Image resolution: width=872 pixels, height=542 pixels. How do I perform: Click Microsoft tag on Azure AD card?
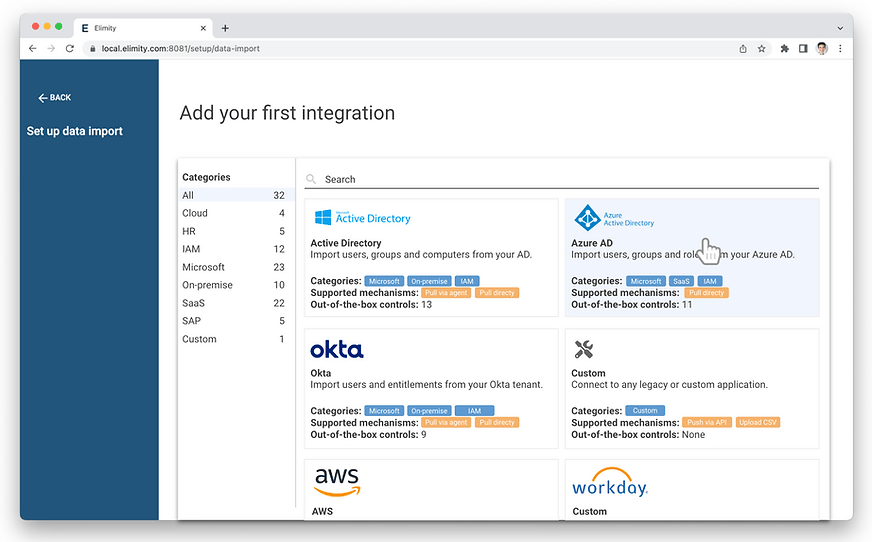(646, 281)
